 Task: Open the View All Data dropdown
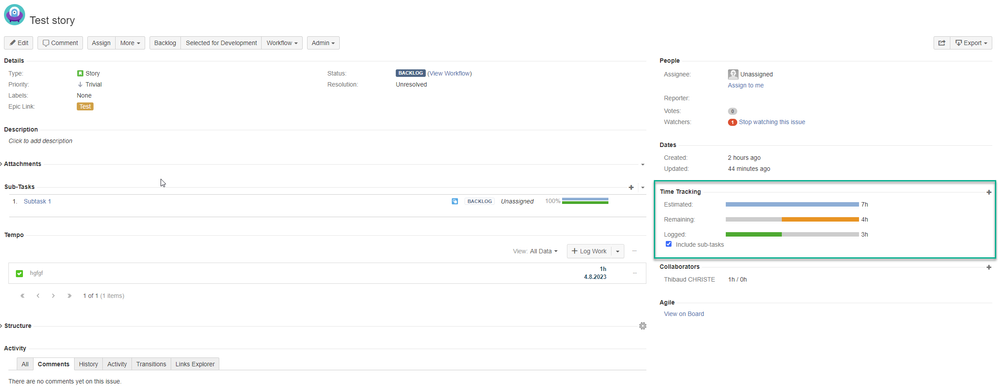pyautogui.click(x=536, y=251)
